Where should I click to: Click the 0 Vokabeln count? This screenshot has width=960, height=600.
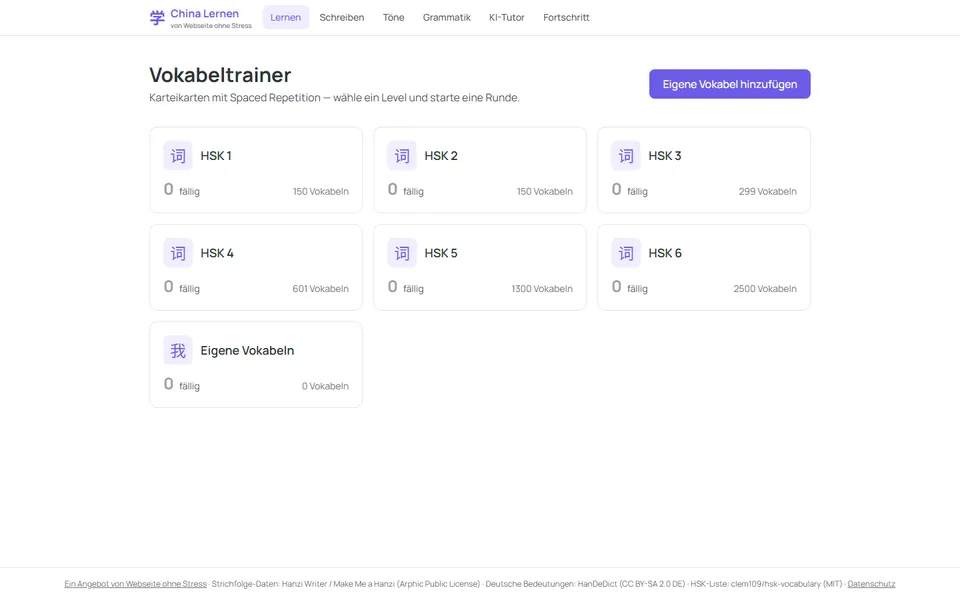325,386
